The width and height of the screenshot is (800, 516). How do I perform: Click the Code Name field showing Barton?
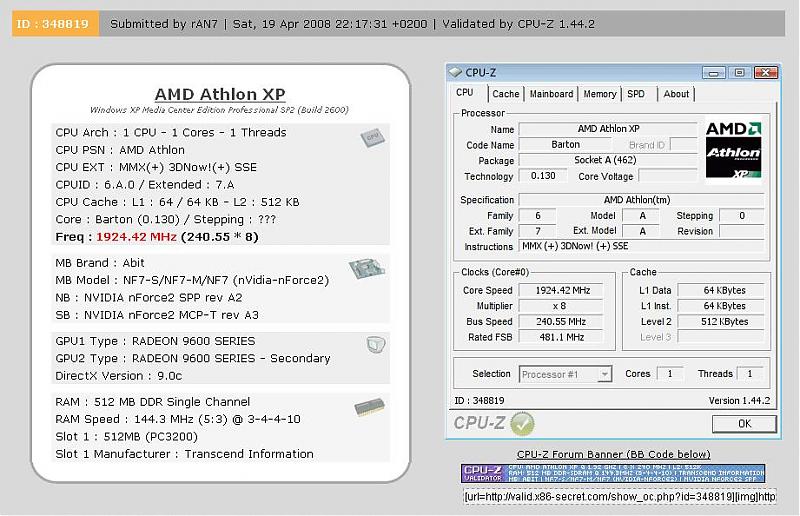tap(565, 145)
